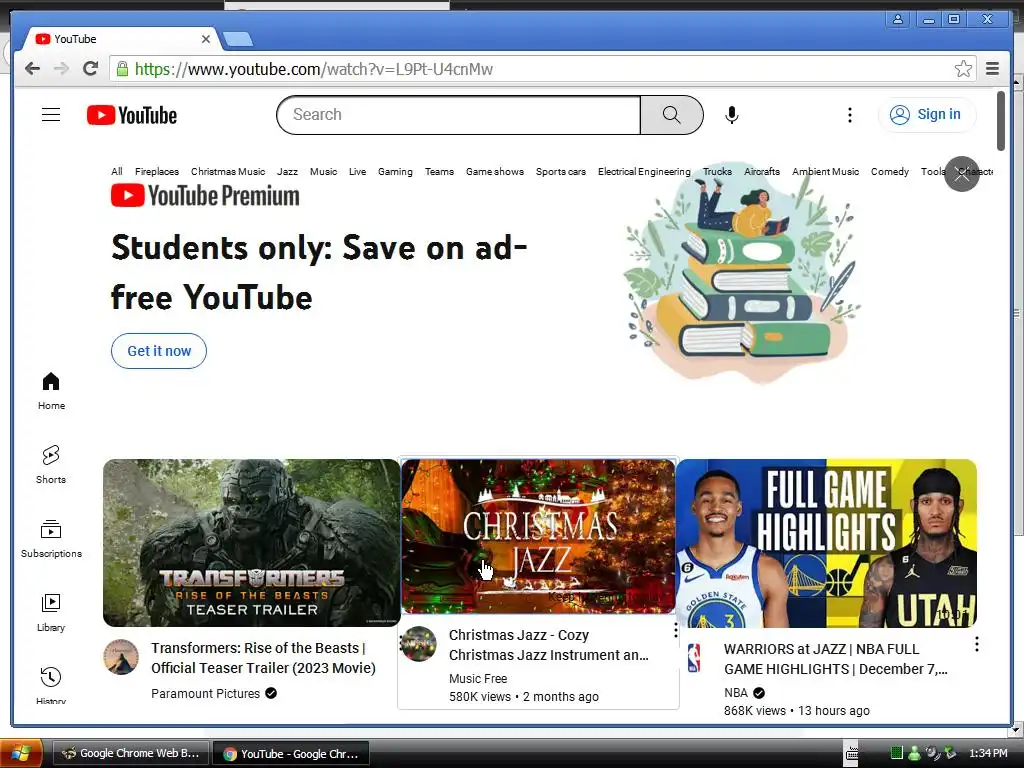Select the Fireplaces filter chip
Viewport: 1024px width, 768px height.
point(157,172)
